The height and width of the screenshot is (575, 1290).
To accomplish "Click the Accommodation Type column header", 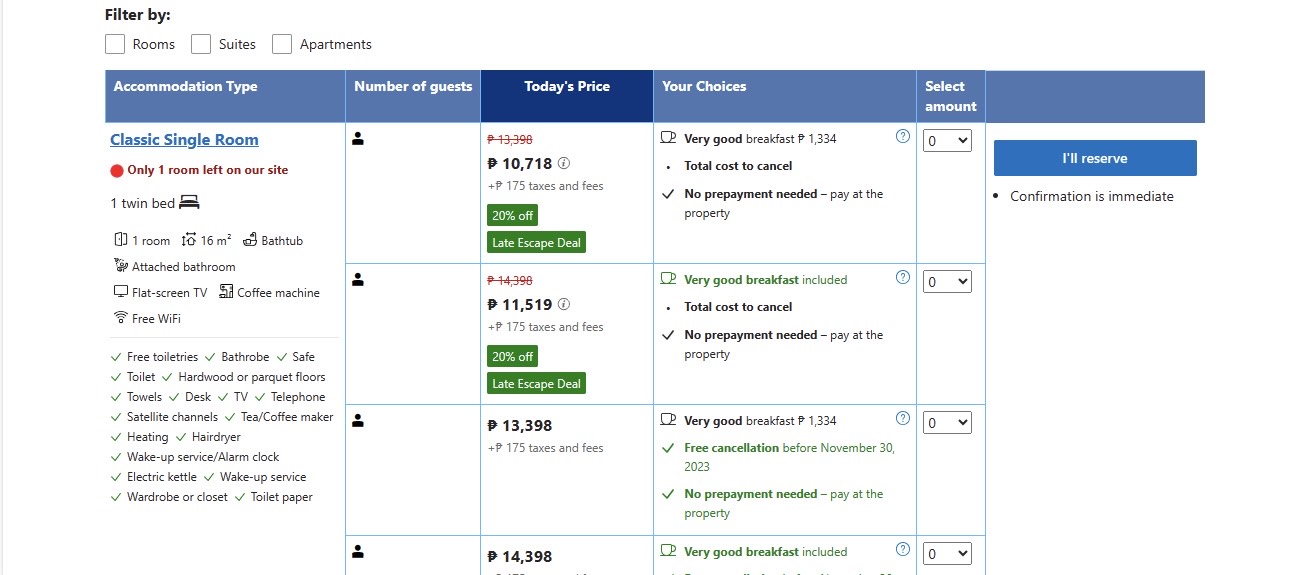I will (x=186, y=87).
